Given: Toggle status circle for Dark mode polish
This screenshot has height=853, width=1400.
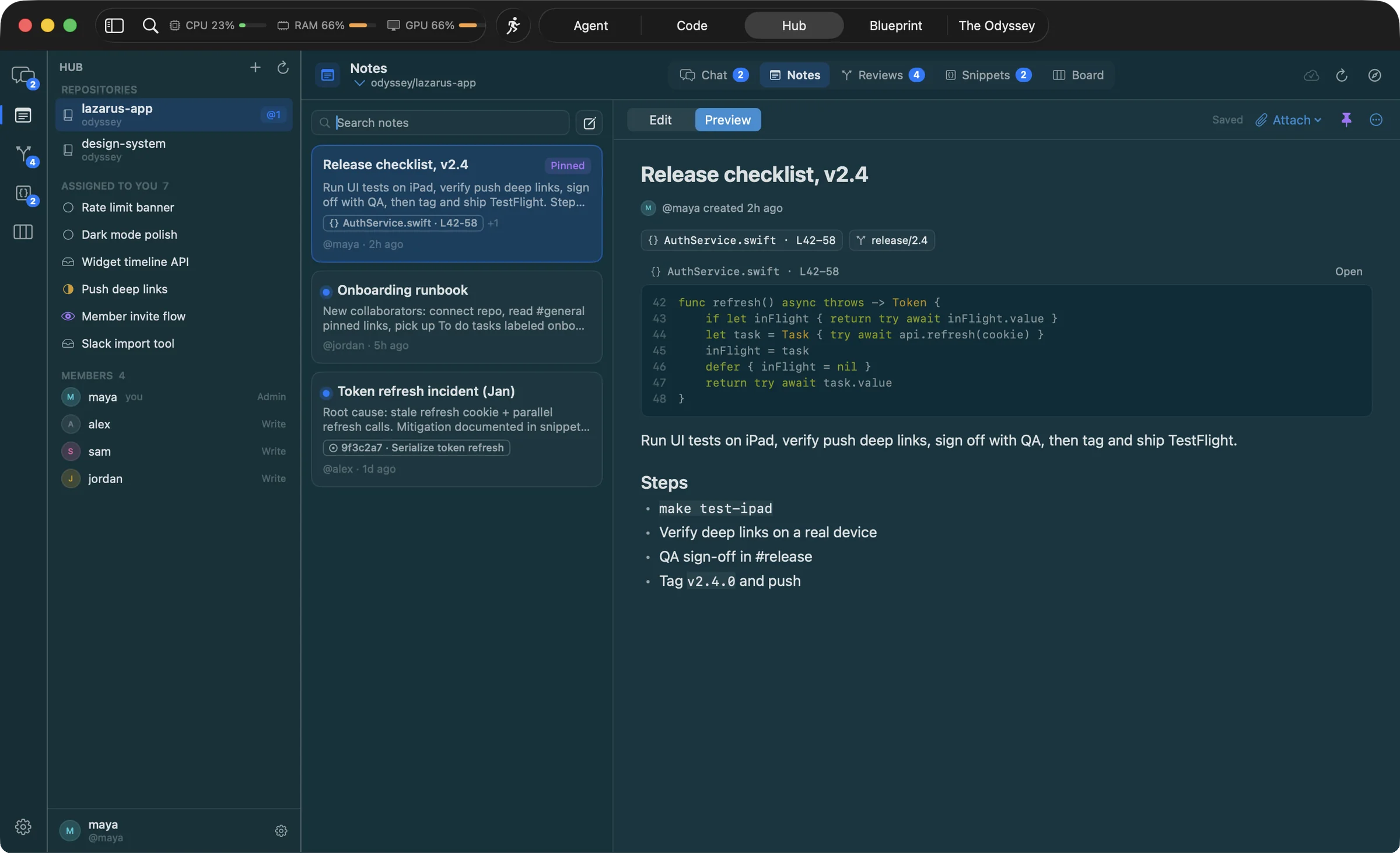Looking at the screenshot, I should tap(68, 235).
